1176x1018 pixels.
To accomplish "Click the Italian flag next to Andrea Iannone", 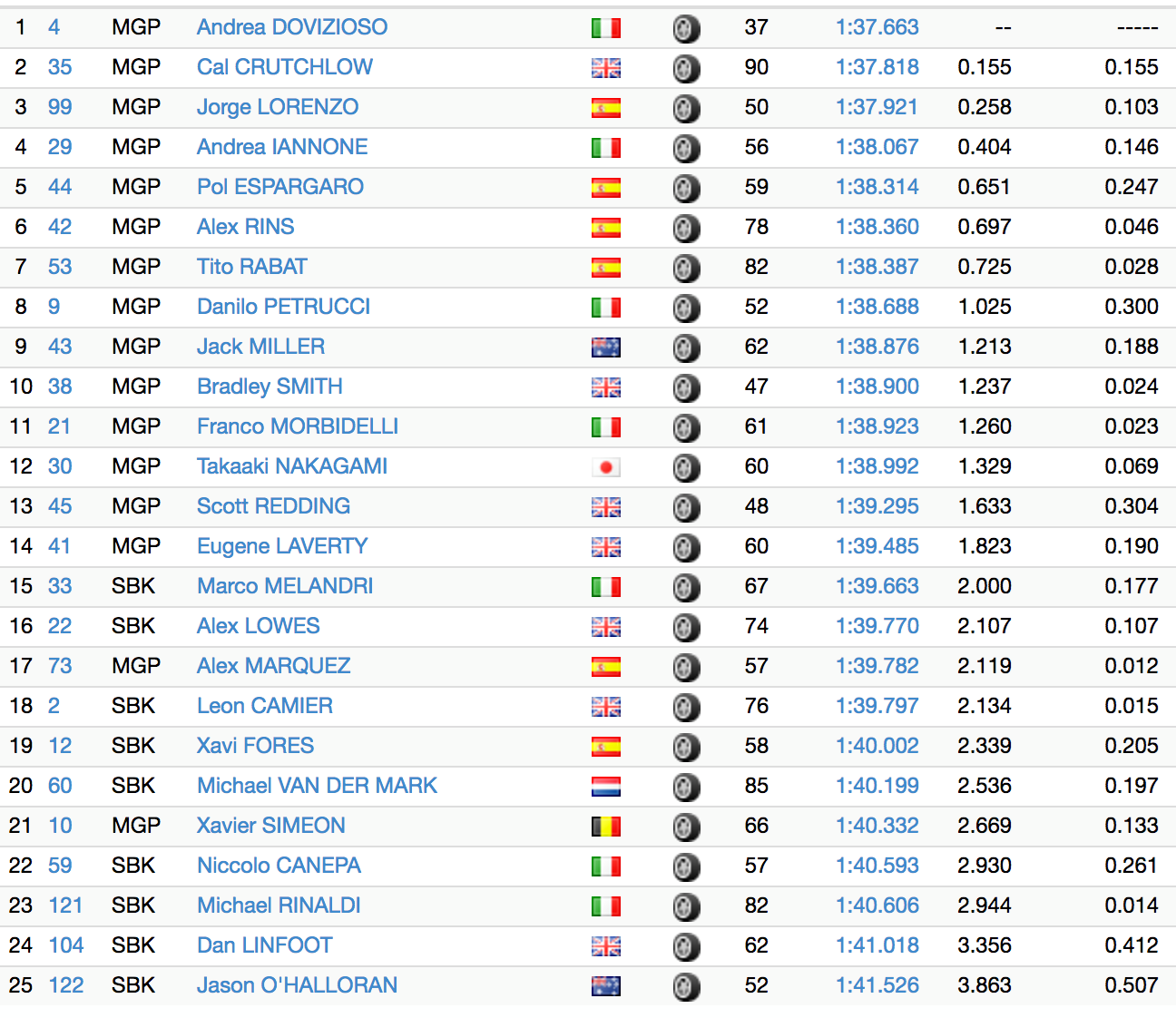I will (605, 148).
